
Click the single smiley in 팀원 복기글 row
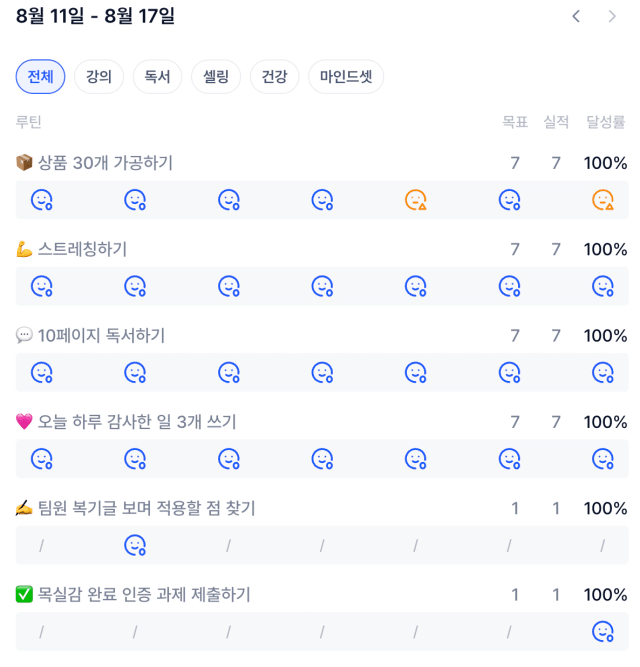tap(135, 545)
